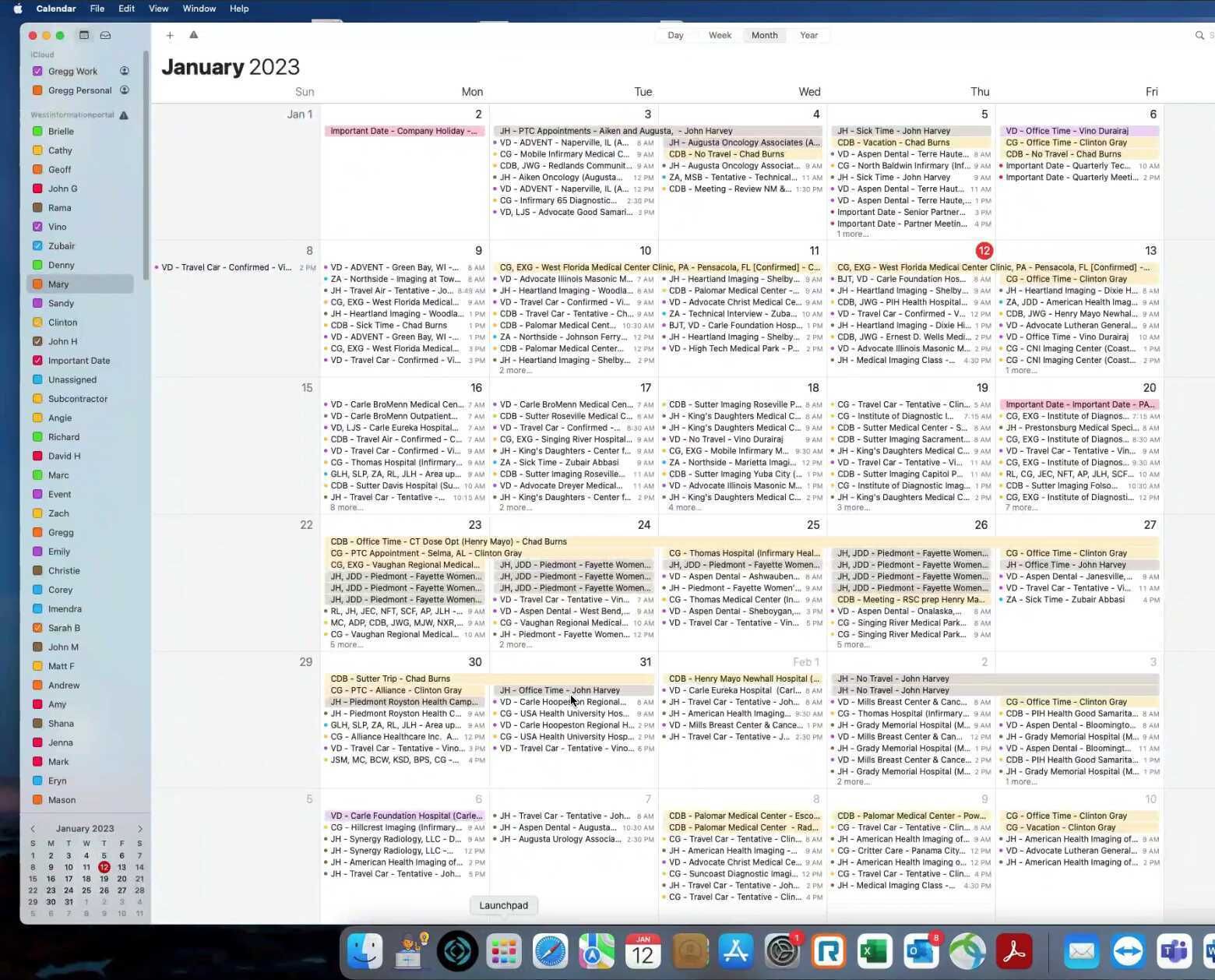Show the 8 more events on January 16

pyautogui.click(x=346, y=507)
